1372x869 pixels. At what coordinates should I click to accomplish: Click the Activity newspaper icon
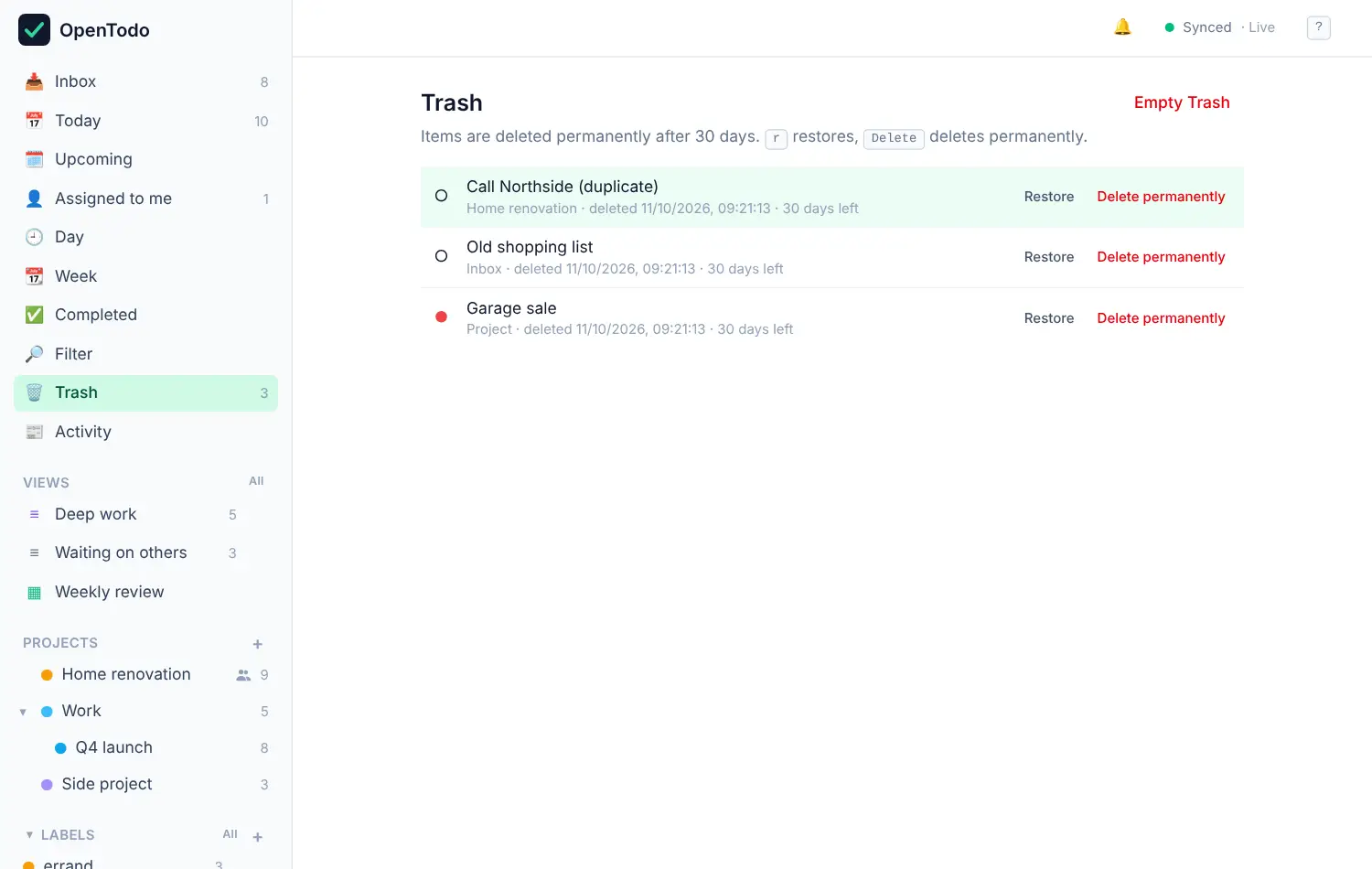coord(34,432)
